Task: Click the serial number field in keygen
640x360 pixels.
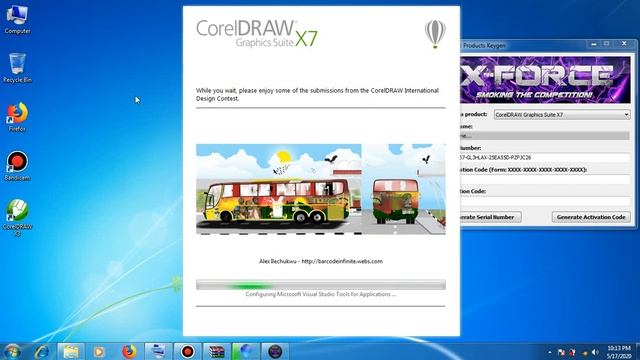Action: tap(545, 158)
